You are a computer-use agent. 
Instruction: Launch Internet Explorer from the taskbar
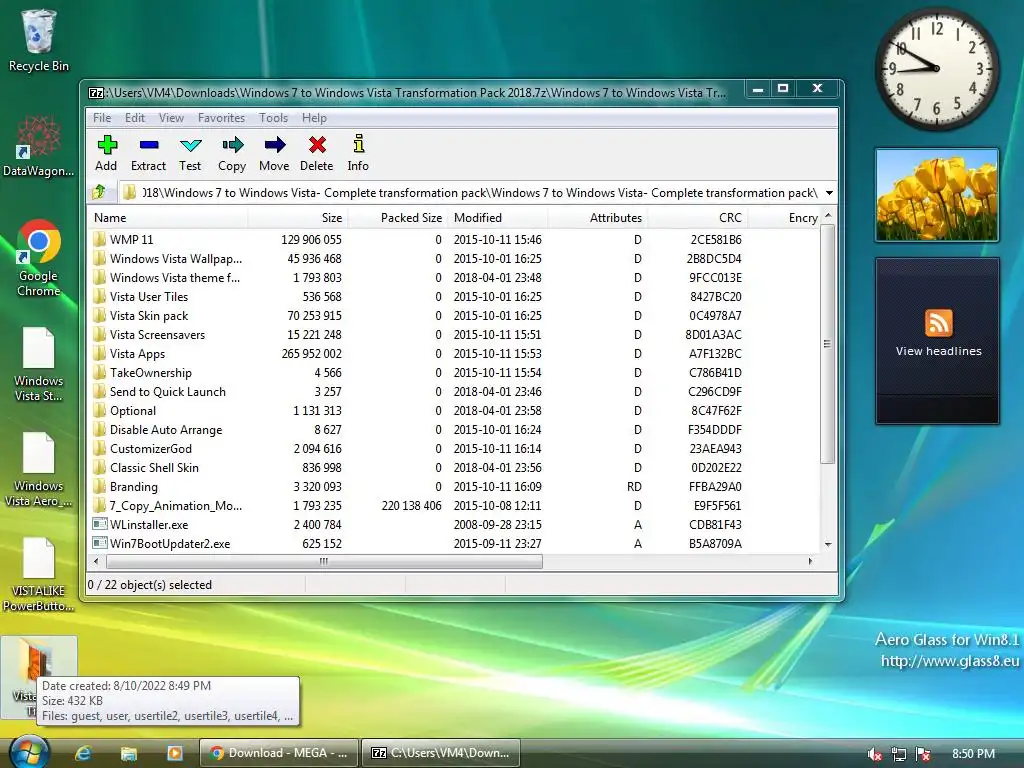[83, 753]
